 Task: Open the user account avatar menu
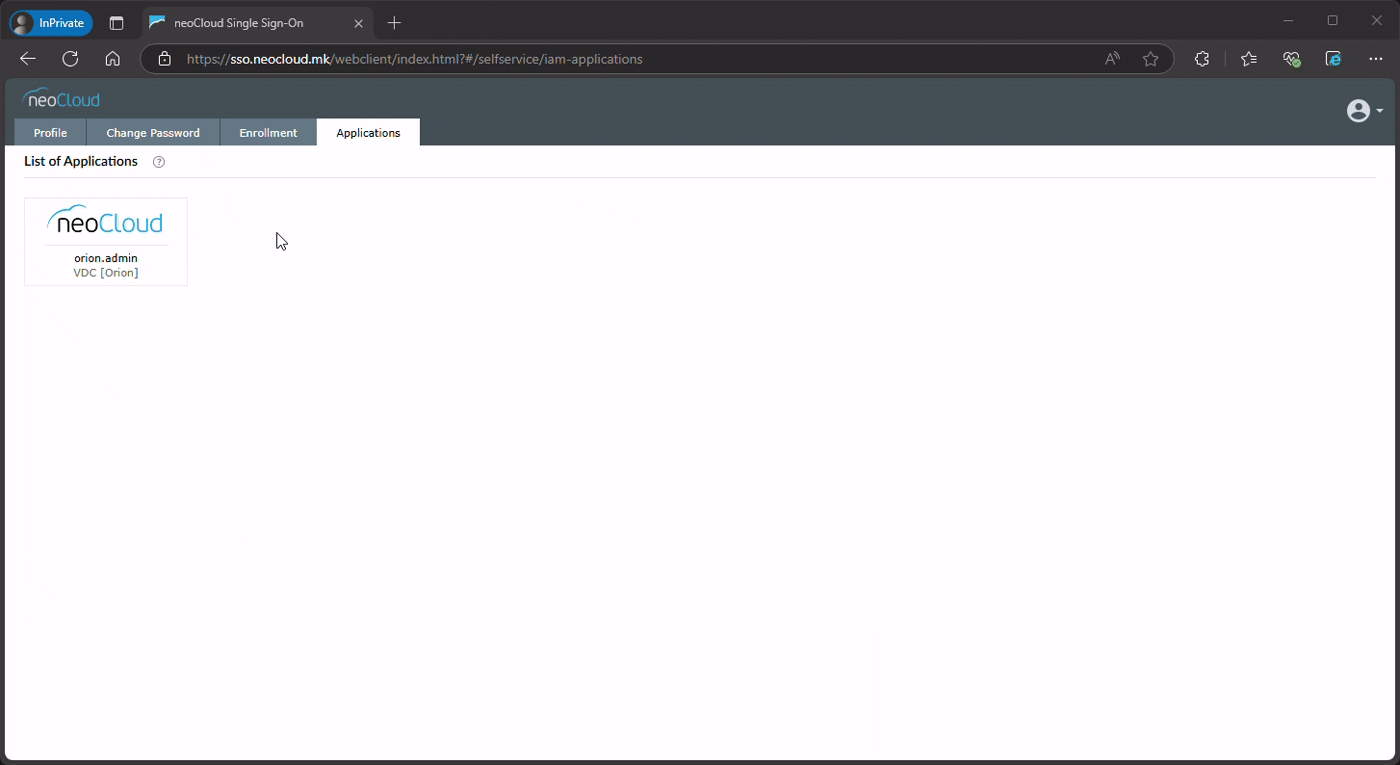tap(1363, 111)
